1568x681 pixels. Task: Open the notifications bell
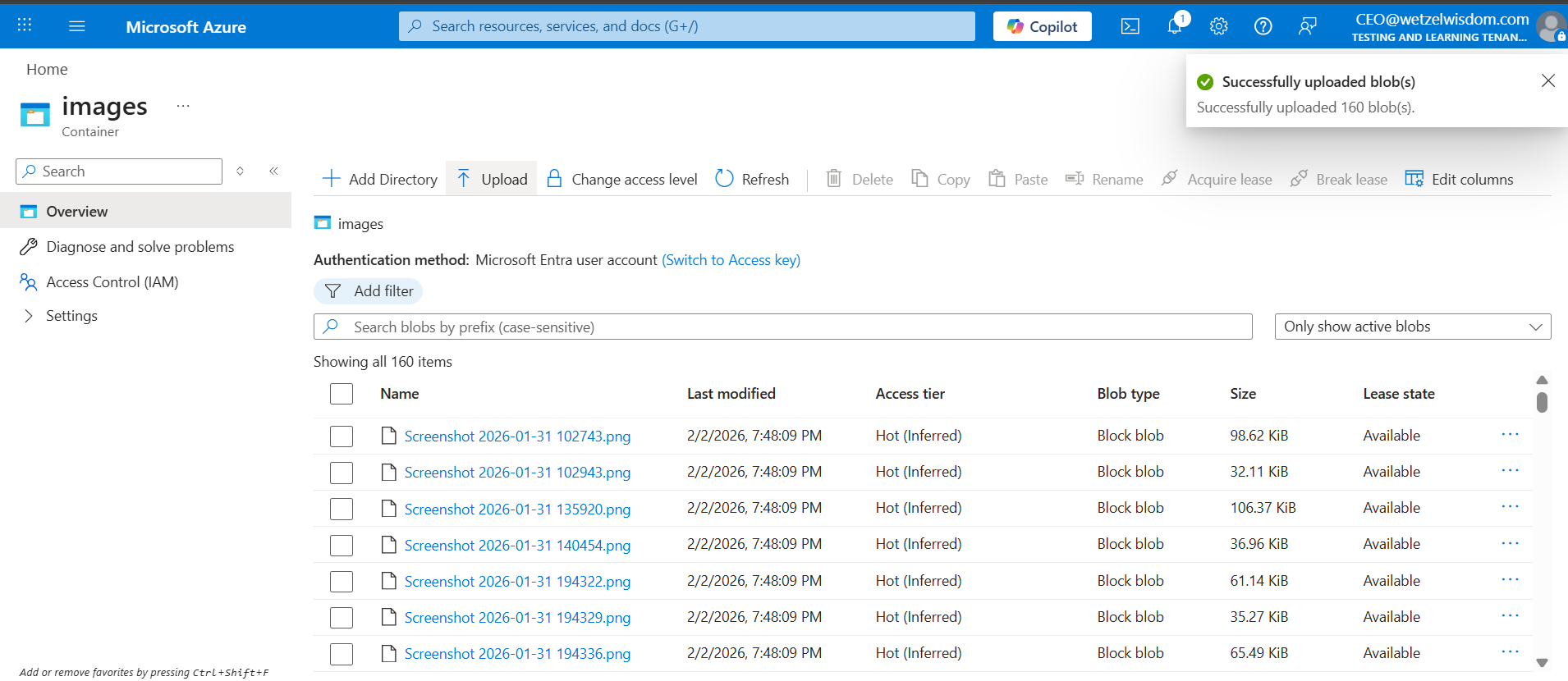(1175, 26)
